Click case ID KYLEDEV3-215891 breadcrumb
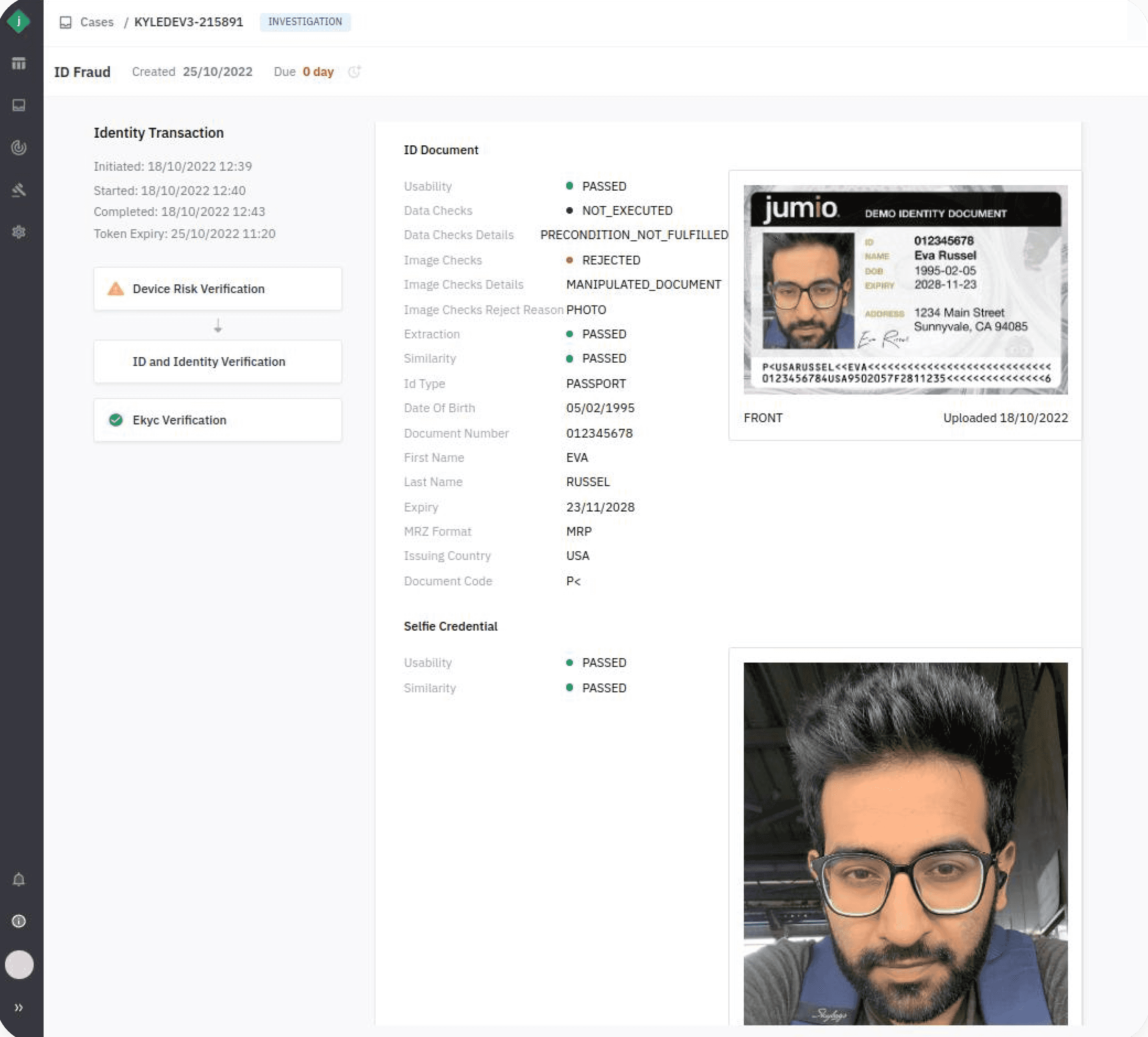Viewport: 1148px width, 1037px height. 189,22
